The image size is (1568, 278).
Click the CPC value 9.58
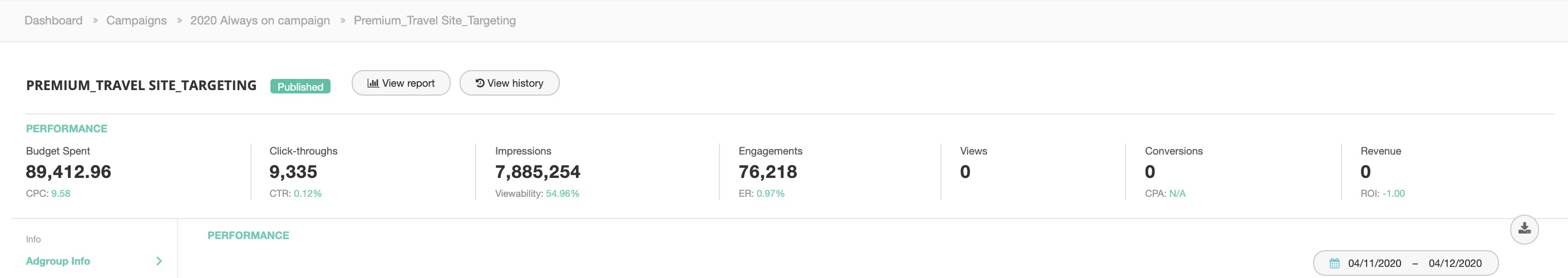[x=60, y=193]
